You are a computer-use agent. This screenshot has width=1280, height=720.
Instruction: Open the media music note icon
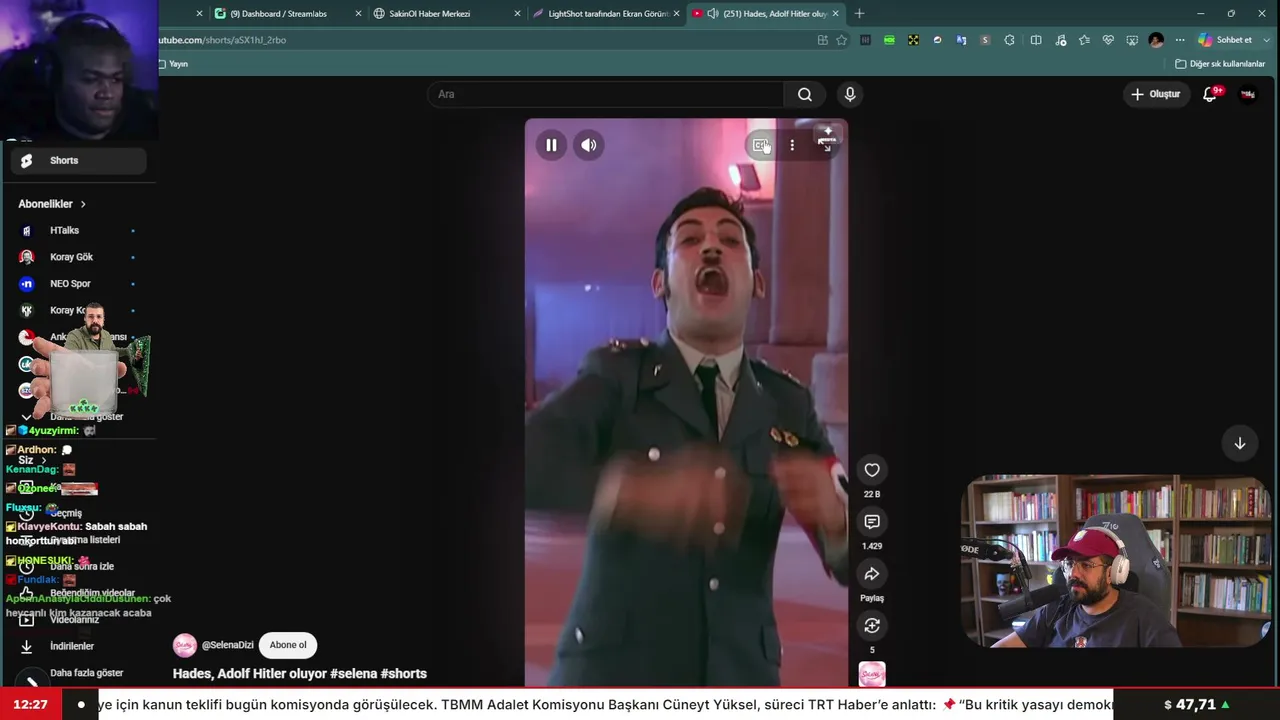pyautogui.click(x=1060, y=40)
